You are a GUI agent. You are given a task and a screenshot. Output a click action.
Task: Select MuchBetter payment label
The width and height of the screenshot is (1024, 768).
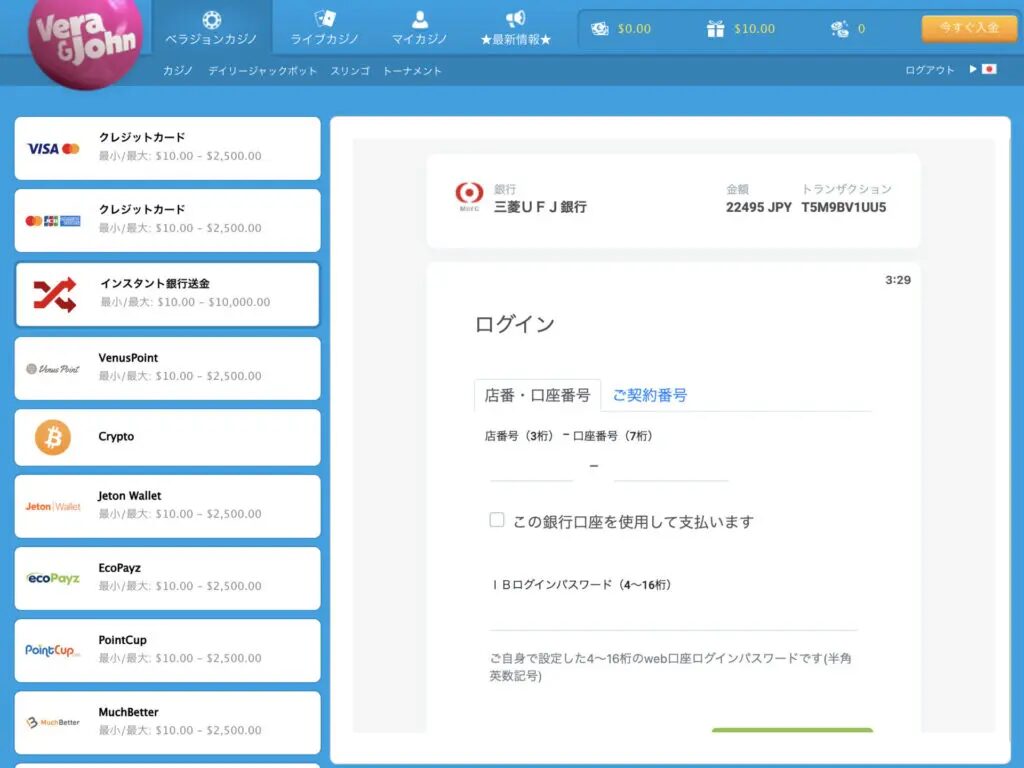[128, 712]
